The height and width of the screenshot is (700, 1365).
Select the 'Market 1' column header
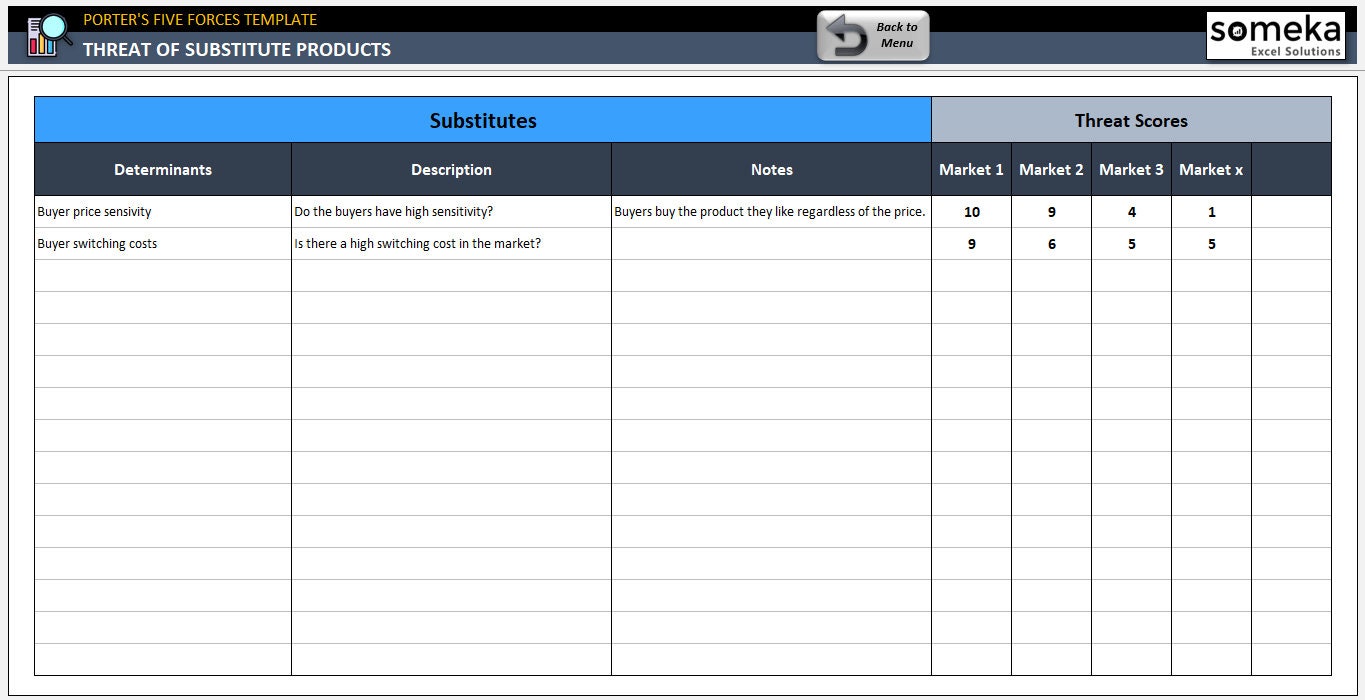[971, 169]
